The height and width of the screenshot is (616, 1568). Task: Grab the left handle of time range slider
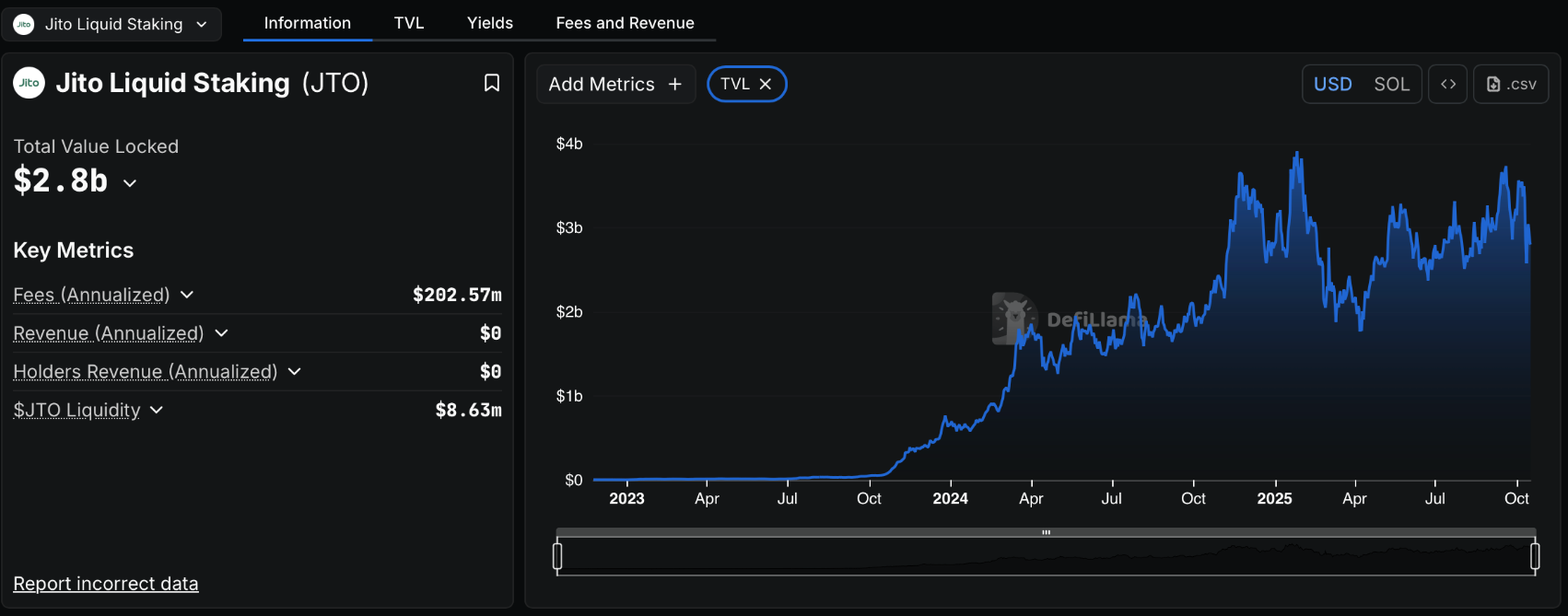557,556
